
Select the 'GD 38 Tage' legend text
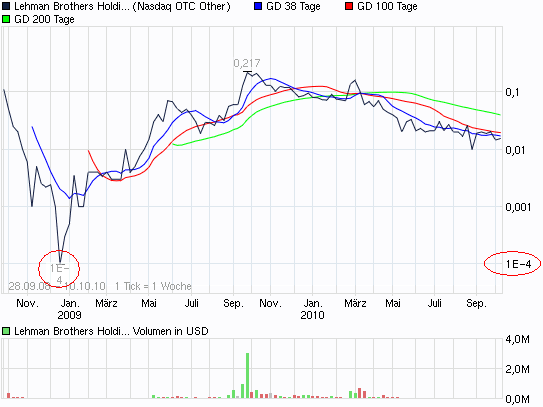pos(293,6)
